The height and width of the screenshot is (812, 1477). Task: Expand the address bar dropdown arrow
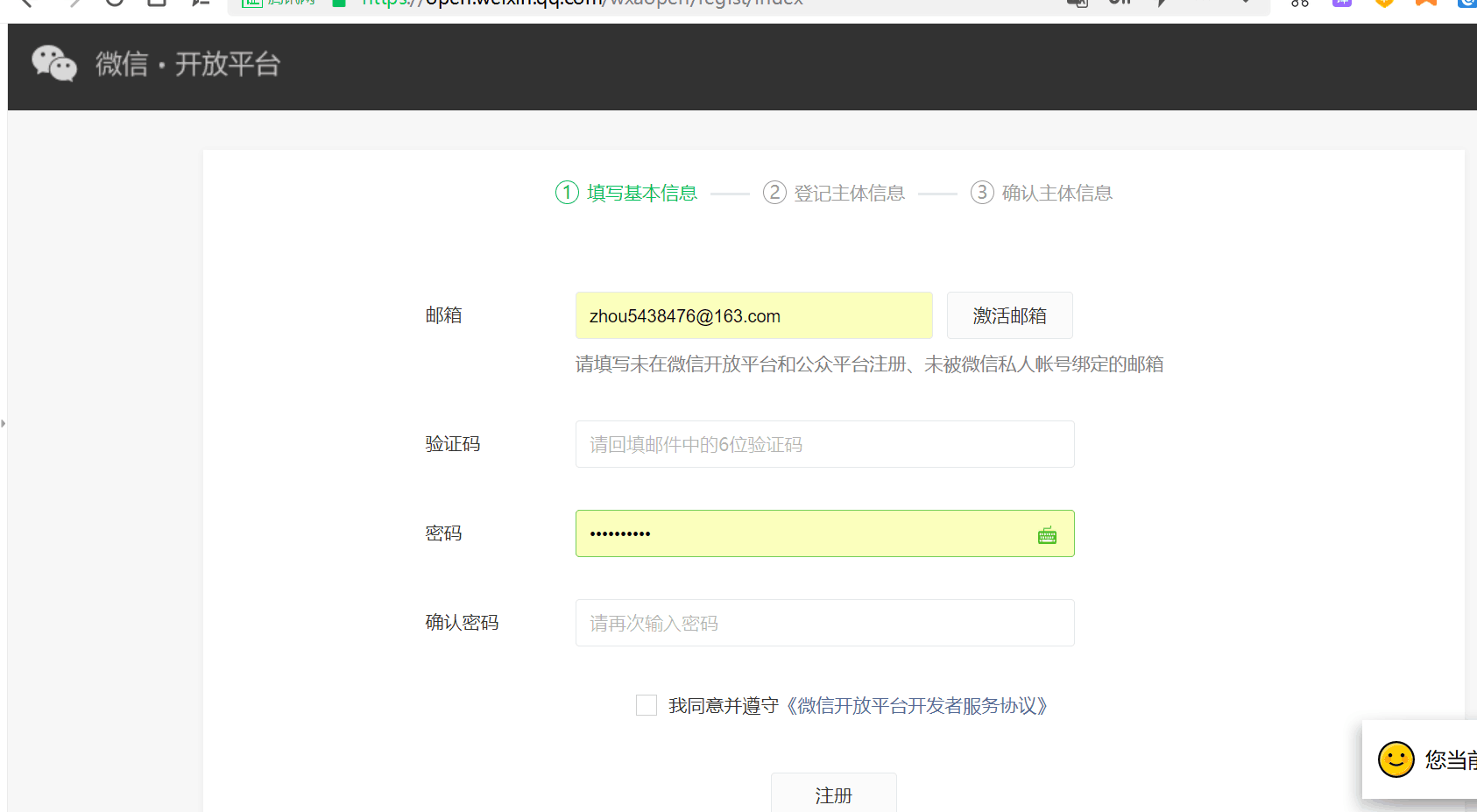(1245, 3)
